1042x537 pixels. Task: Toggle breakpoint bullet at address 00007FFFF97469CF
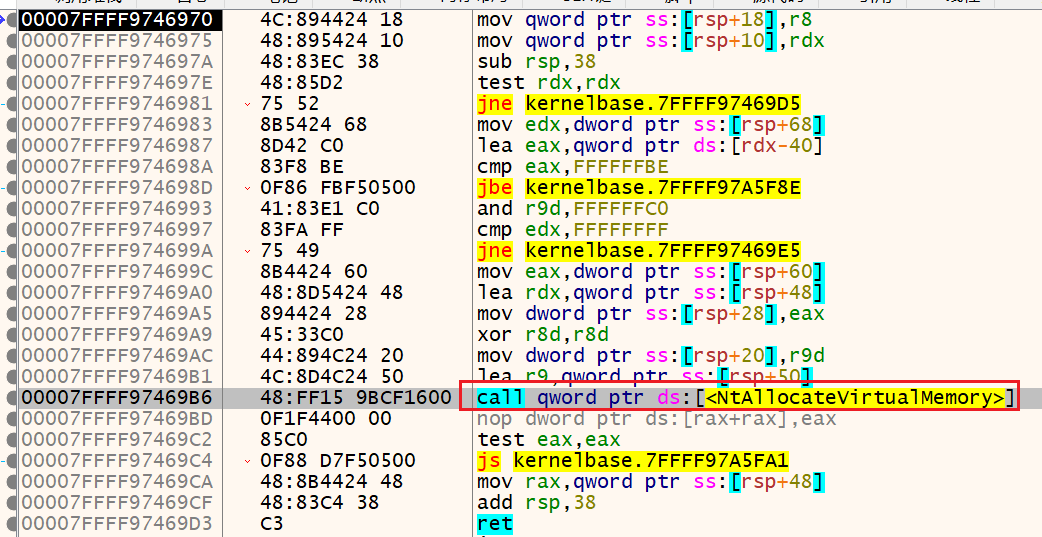pos(11,503)
